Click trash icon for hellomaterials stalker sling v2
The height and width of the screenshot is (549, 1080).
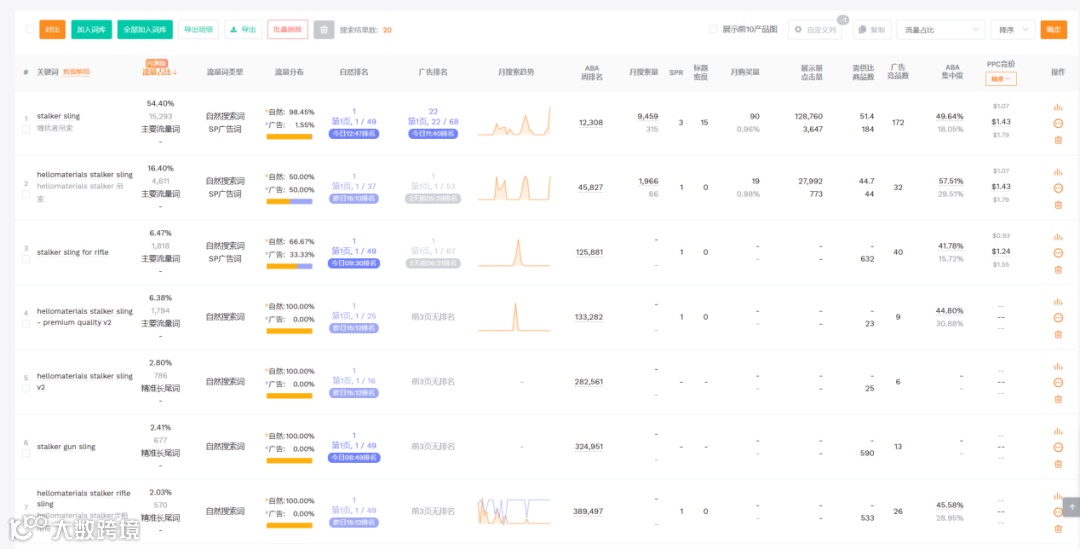[x=1058, y=399]
